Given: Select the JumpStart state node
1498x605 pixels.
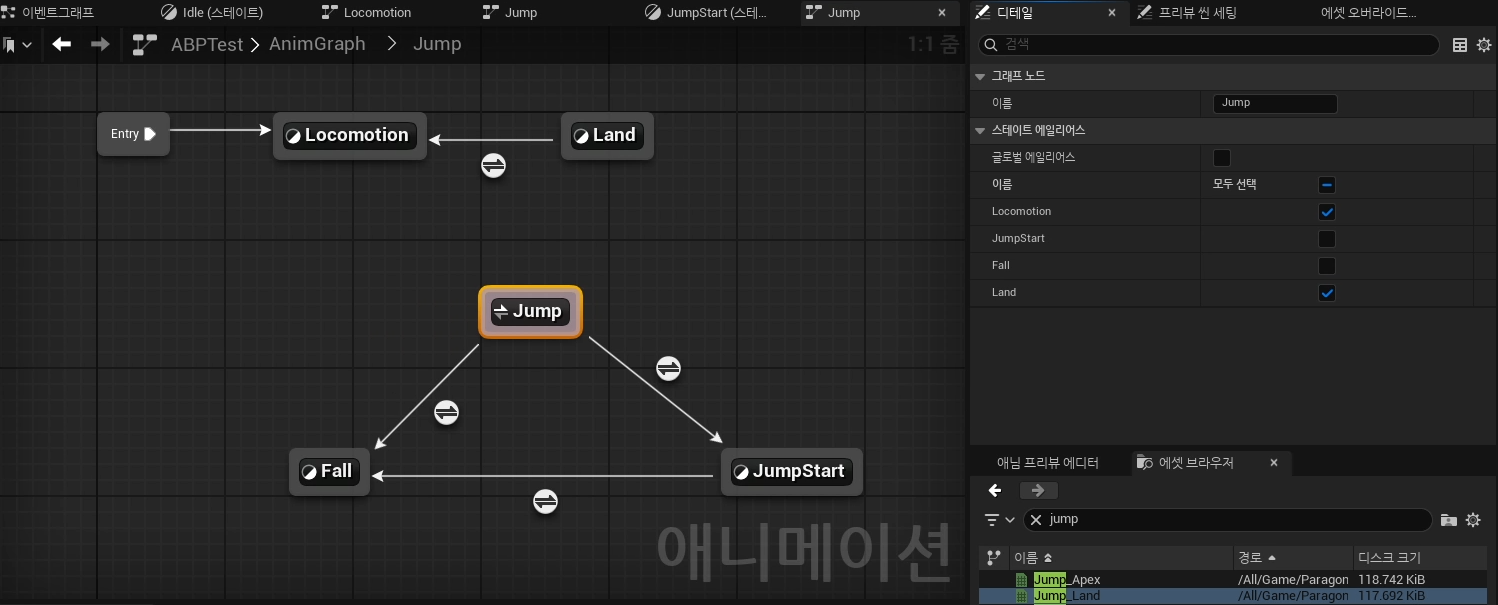Looking at the screenshot, I should click(x=791, y=471).
